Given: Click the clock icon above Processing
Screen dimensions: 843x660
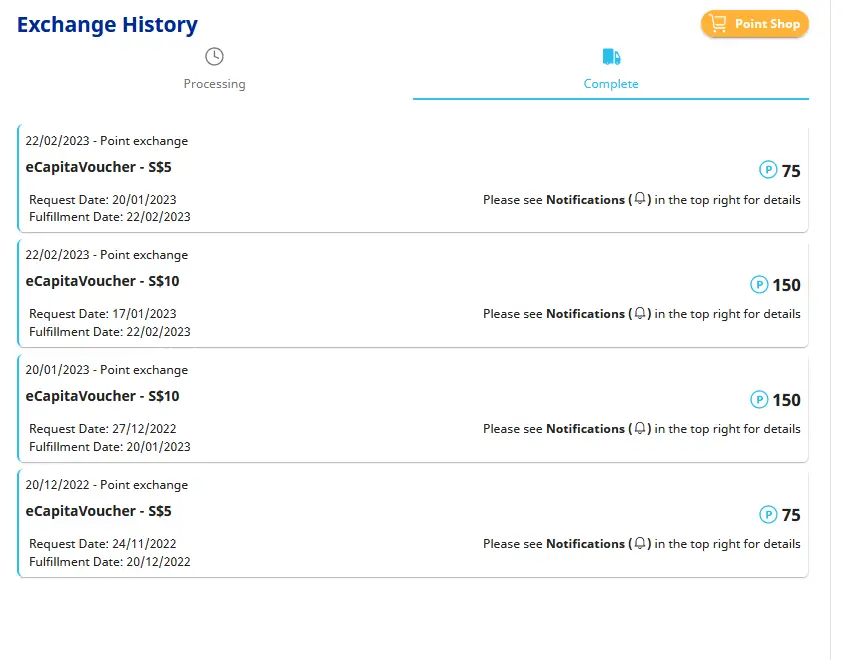Looking at the screenshot, I should 215,56.
